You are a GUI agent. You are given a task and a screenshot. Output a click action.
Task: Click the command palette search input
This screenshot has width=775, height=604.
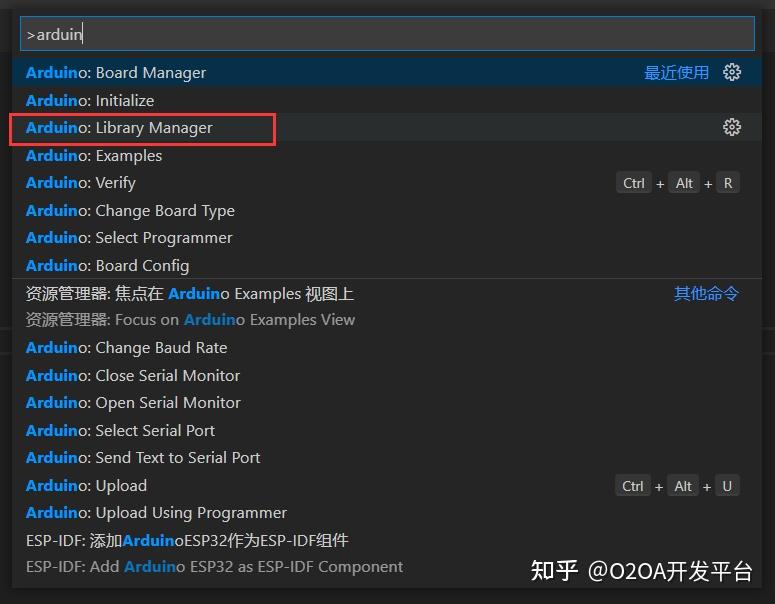click(x=387, y=34)
